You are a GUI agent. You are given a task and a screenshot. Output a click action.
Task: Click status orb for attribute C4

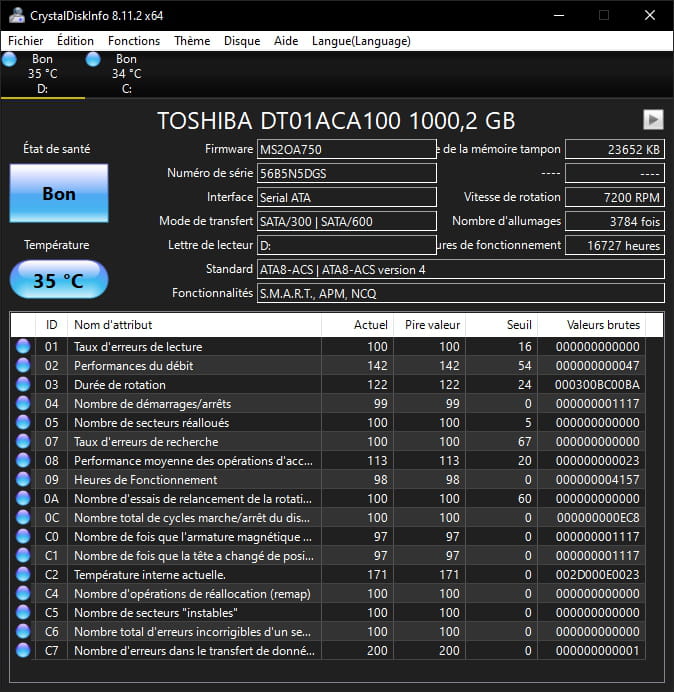tap(23, 593)
